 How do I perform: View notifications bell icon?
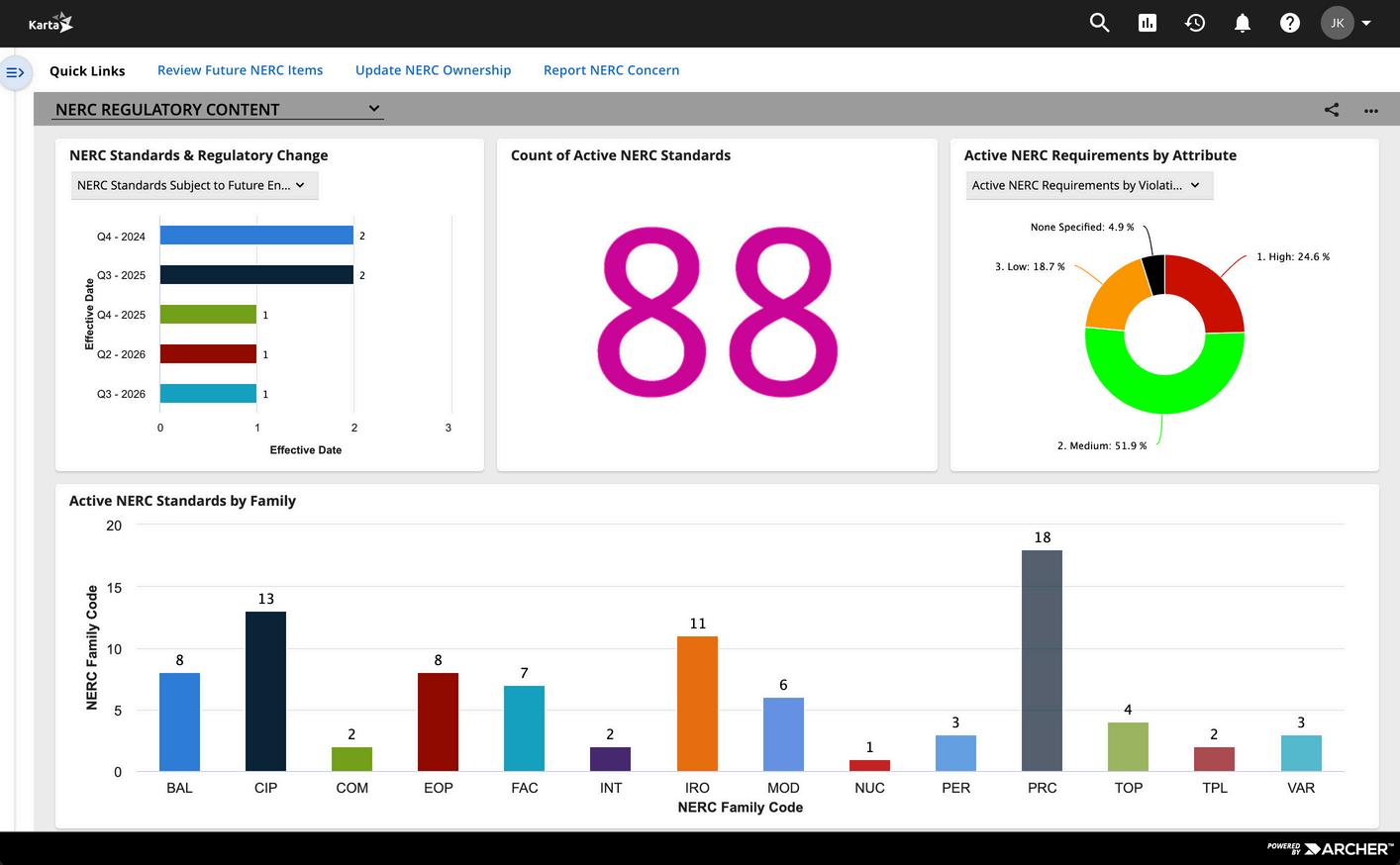[1243, 23]
